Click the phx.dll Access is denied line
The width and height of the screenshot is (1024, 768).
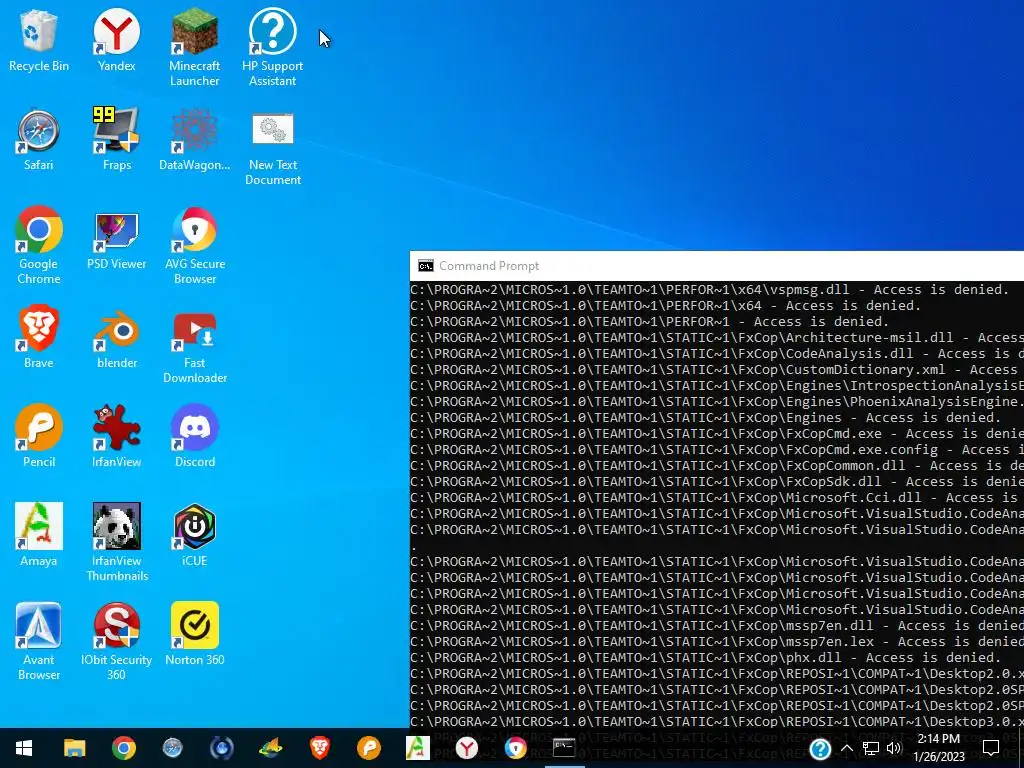pyautogui.click(x=705, y=657)
